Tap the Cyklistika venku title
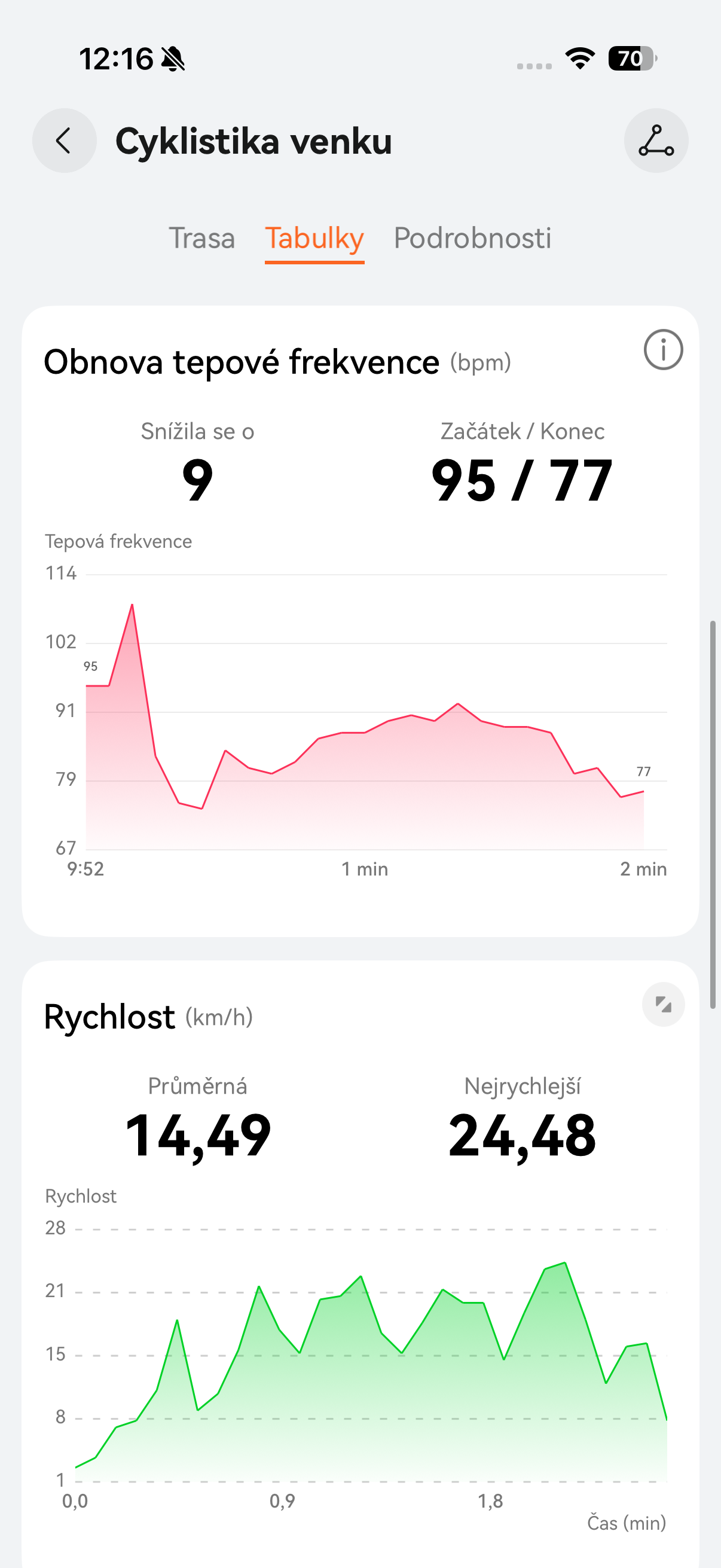The width and height of the screenshot is (721, 1568). tap(253, 141)
